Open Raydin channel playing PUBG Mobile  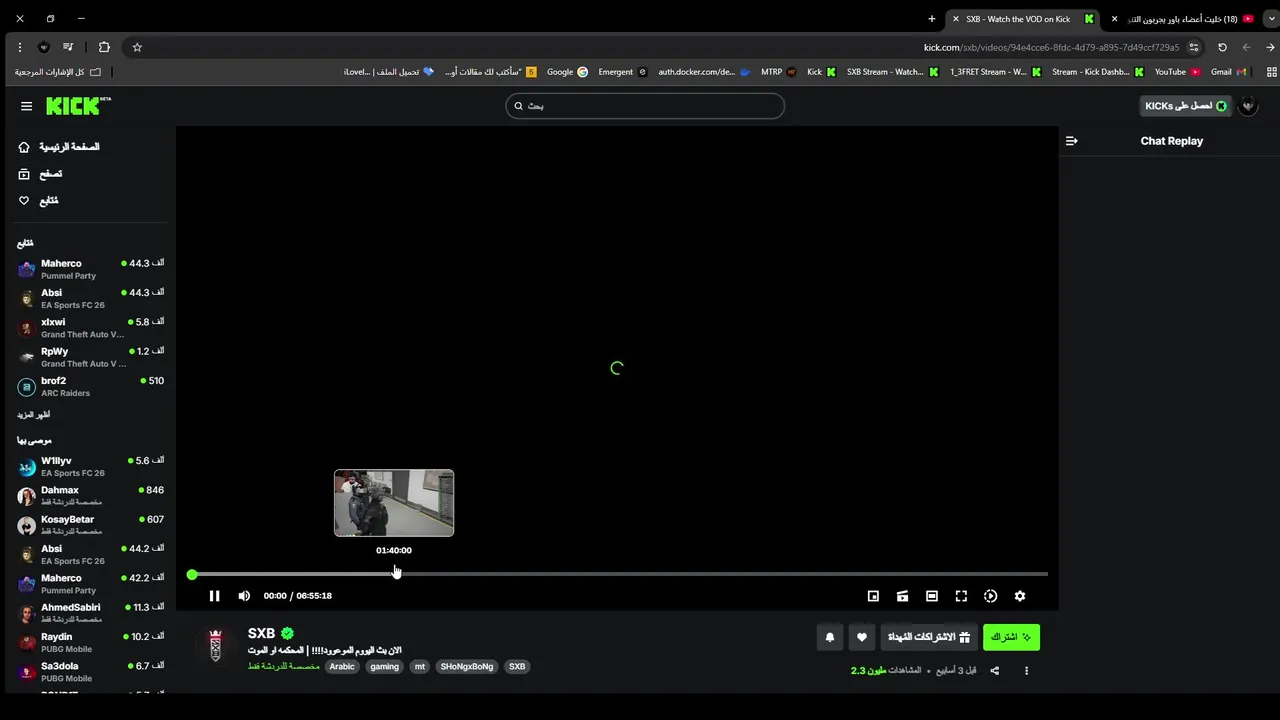[90, 642]
